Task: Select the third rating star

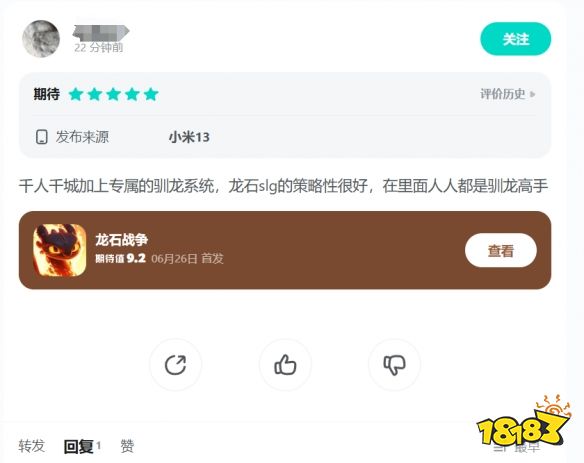Action: 114,94
